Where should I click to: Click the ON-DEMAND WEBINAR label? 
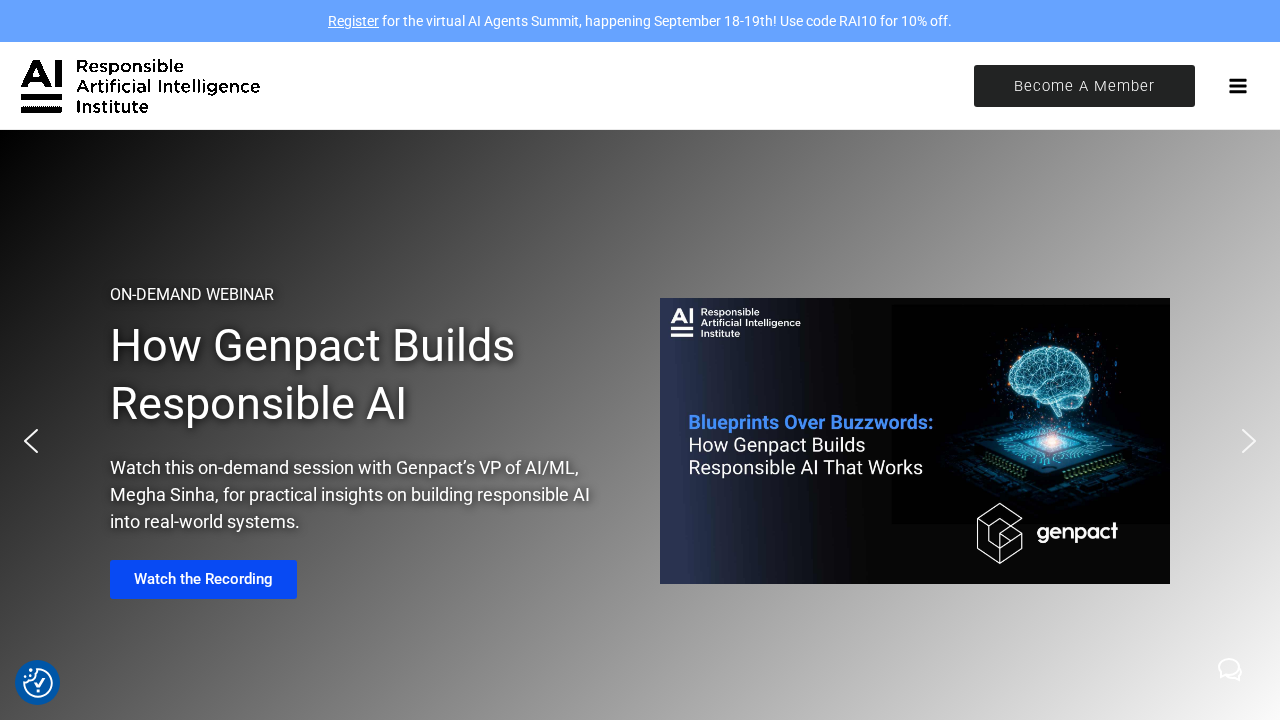tap(191, 294)
